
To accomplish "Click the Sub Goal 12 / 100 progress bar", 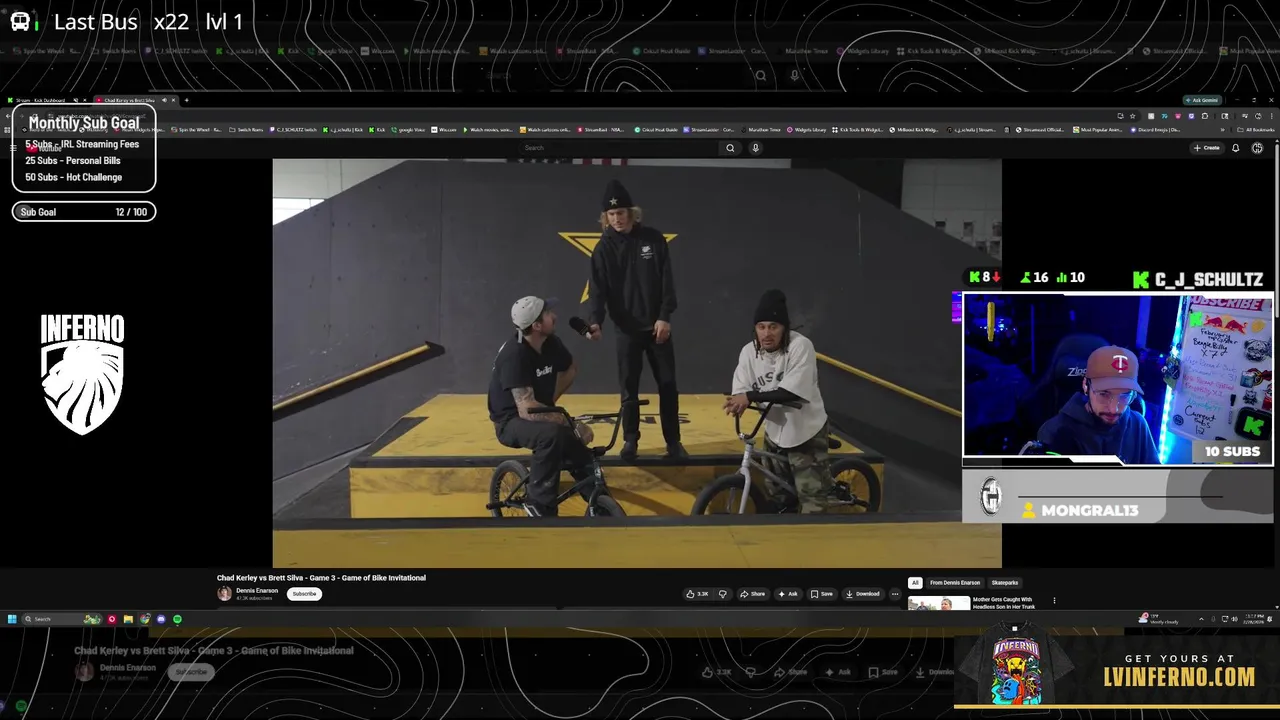I will [x=84, y=212].
